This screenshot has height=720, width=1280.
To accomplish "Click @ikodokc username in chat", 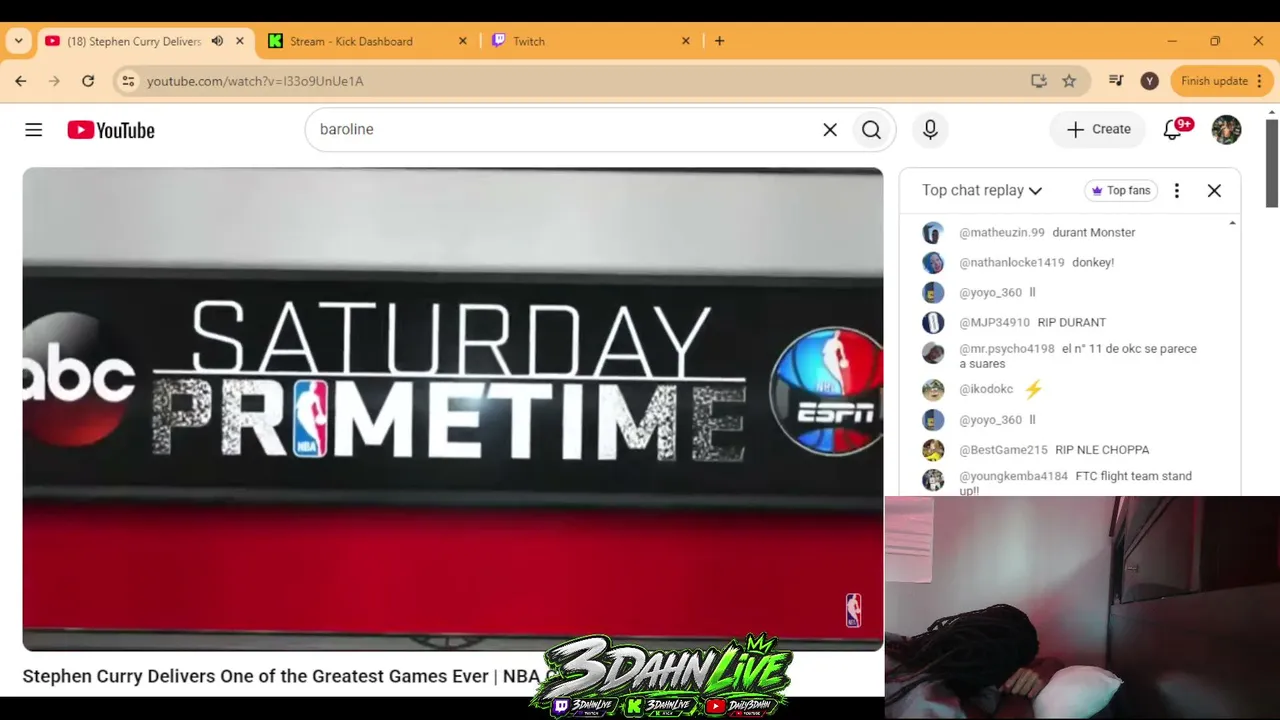I will pos(986,389).
